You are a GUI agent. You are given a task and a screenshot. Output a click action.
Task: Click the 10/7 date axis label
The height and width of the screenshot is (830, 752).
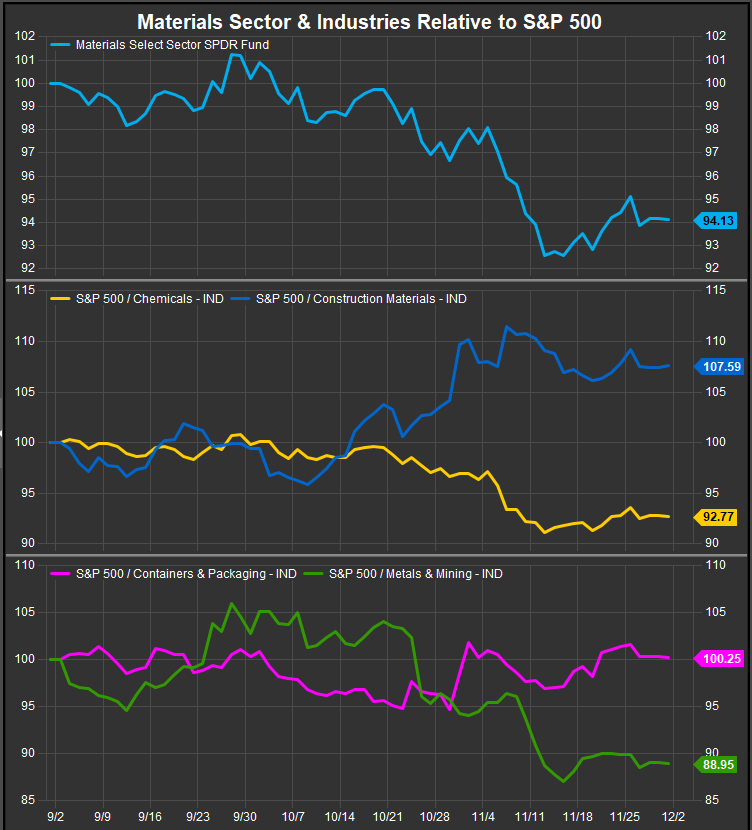click(x=293, y=817)
